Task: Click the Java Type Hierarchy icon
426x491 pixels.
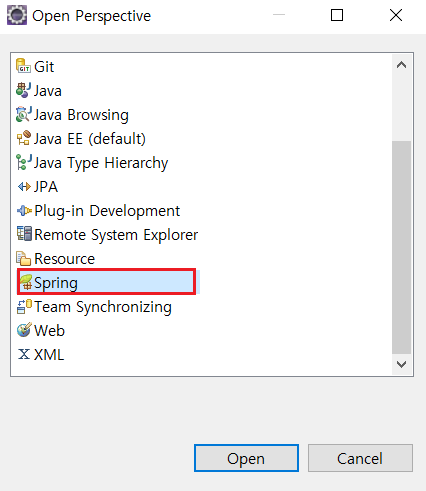Action: pyautogui.click(x=24, y=162)
